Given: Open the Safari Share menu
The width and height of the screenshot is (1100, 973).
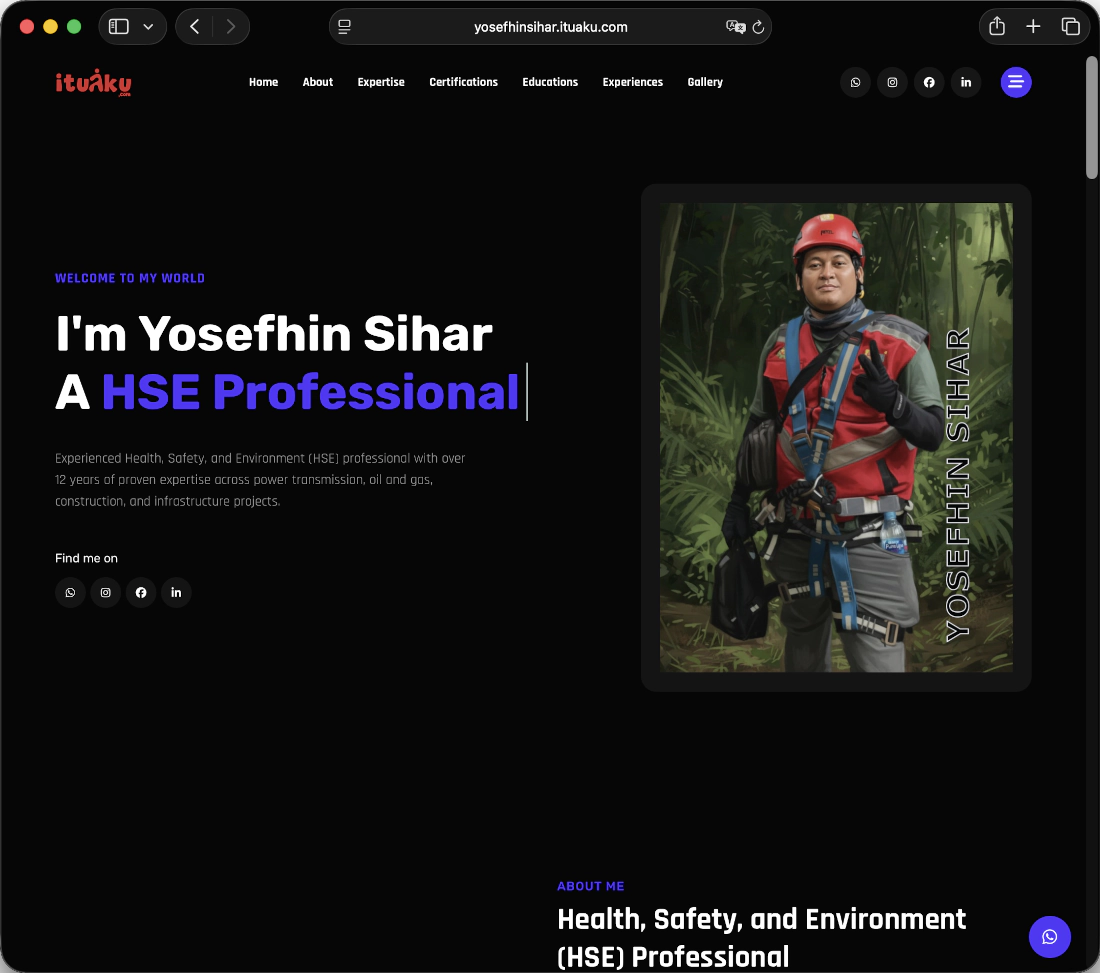Looking at the screenshot, I should click(997, 27).
